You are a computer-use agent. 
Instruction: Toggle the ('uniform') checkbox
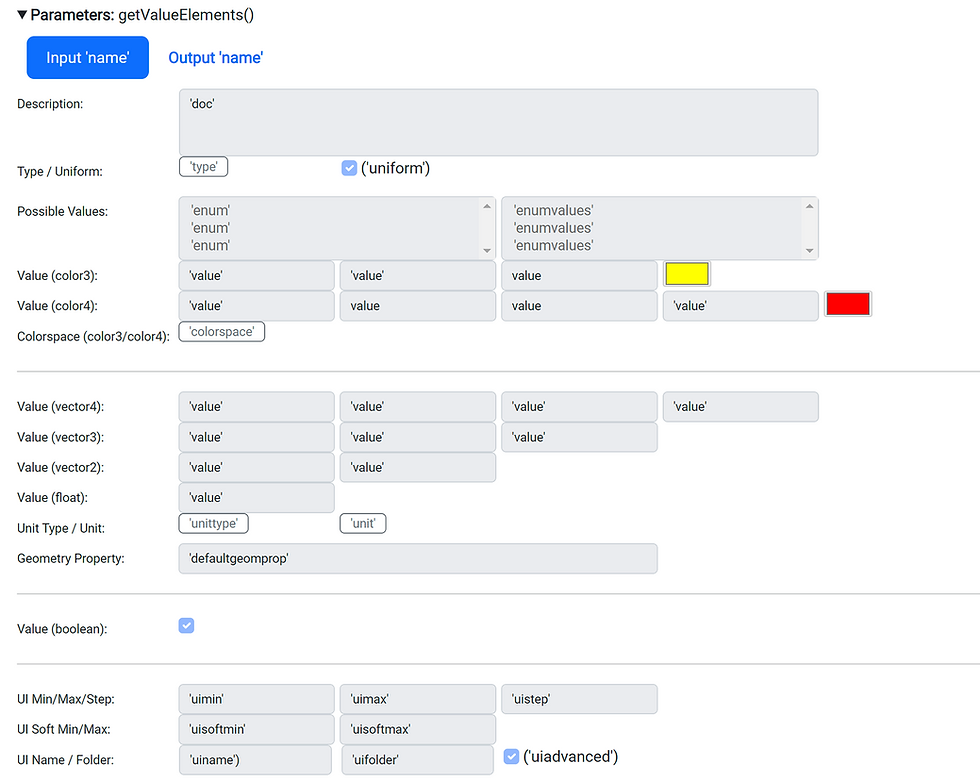[x=349, y=168]
